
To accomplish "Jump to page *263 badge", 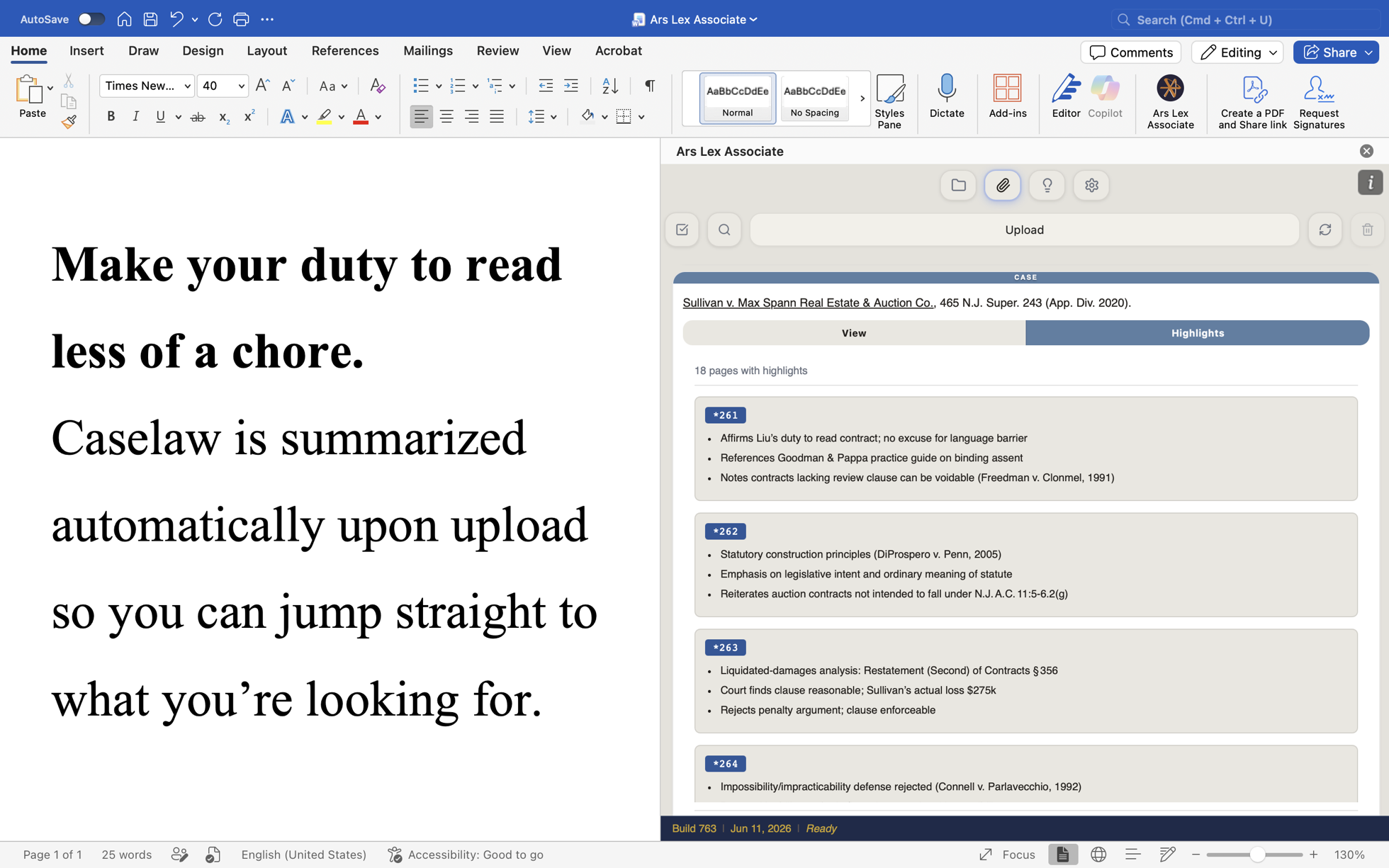I will coord(725,648).
